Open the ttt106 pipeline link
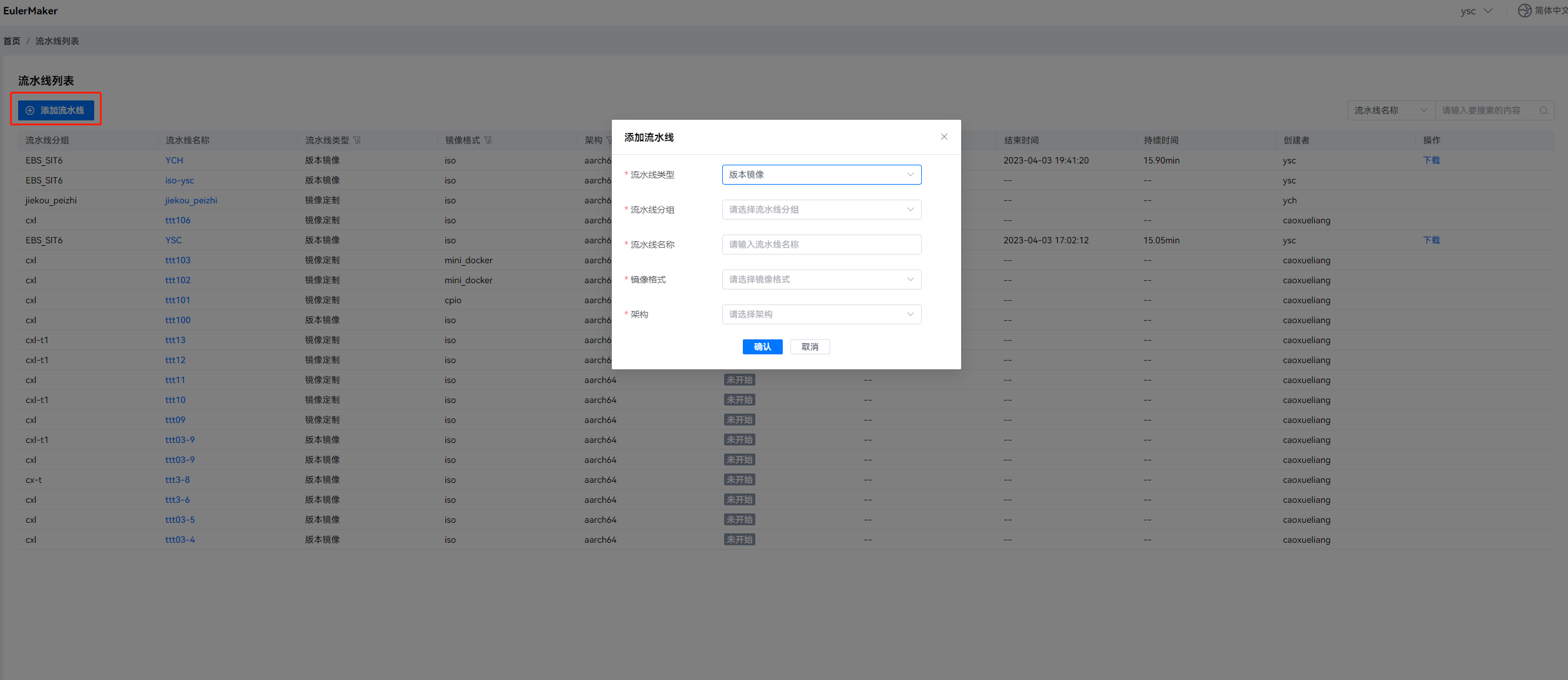 tap(178, 220)
